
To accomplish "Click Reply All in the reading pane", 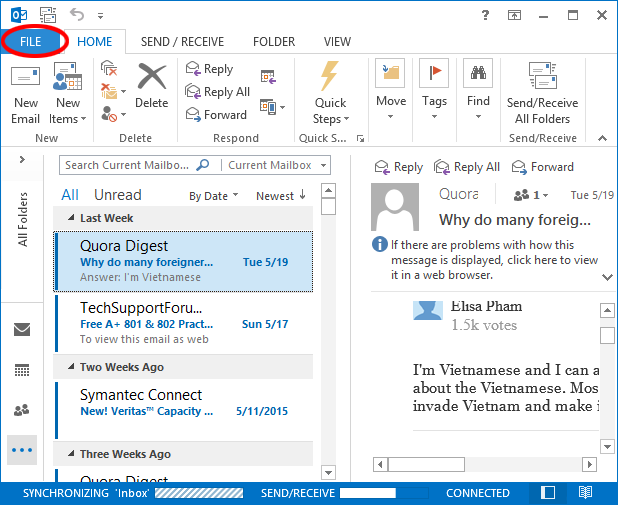I will pos(468,167).
